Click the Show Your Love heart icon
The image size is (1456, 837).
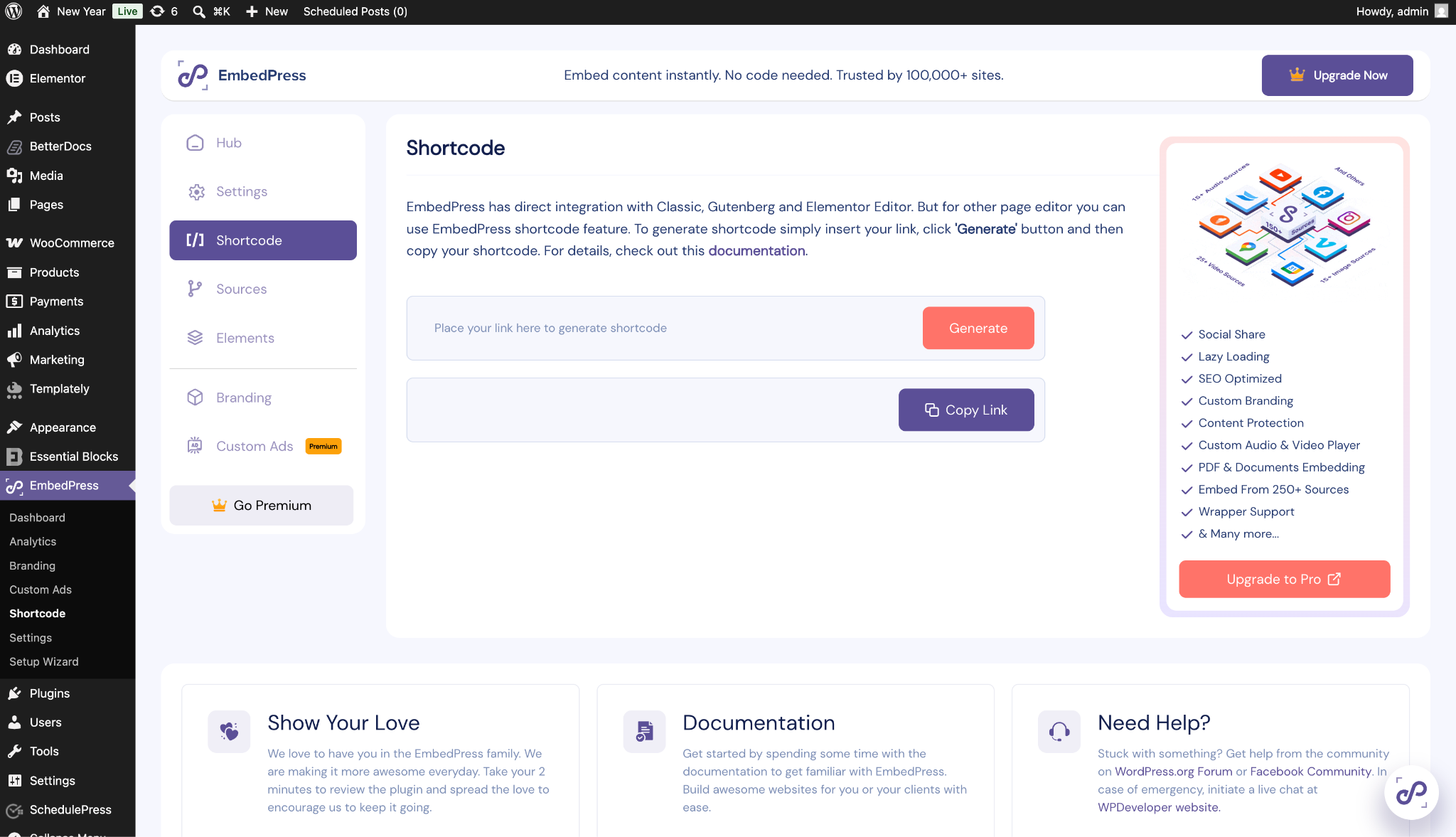(229, 732)
